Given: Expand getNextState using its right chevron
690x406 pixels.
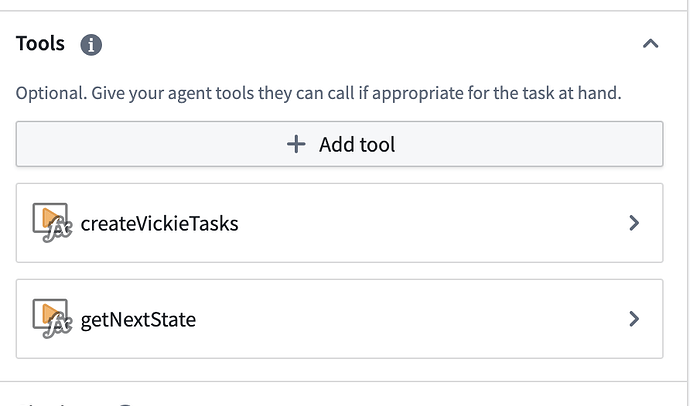Looking at the screenshot, I should pyautogui.click(x=634, y=319).
